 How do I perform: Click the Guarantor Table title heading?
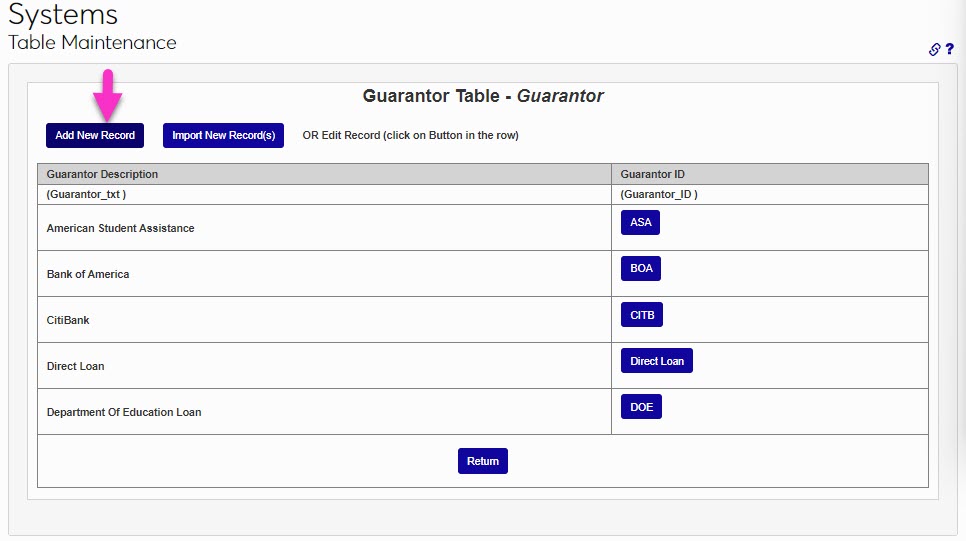483,97
